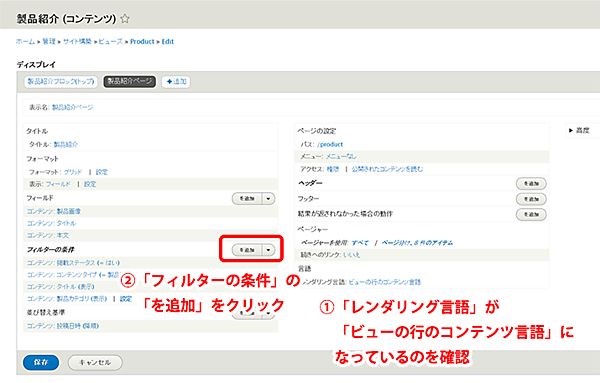Open 設定 link beside 製品カテゴリ filter
This screenshot has width=600, height=383.
[126, 298]
